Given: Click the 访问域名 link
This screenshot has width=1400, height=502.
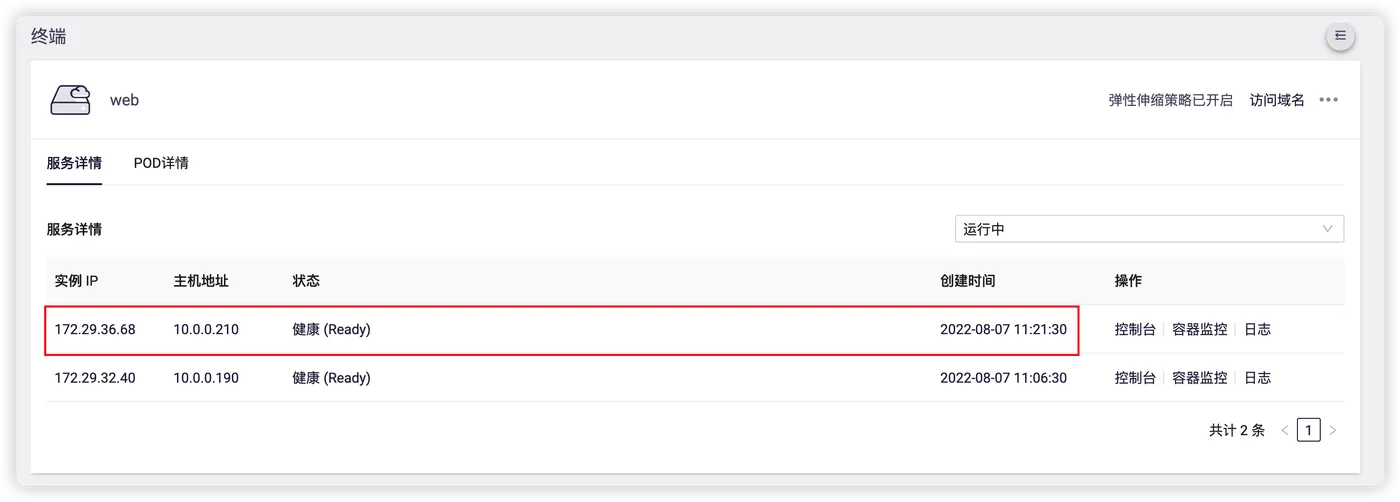Looking at the screenshot, I should tap(1277, 100).
